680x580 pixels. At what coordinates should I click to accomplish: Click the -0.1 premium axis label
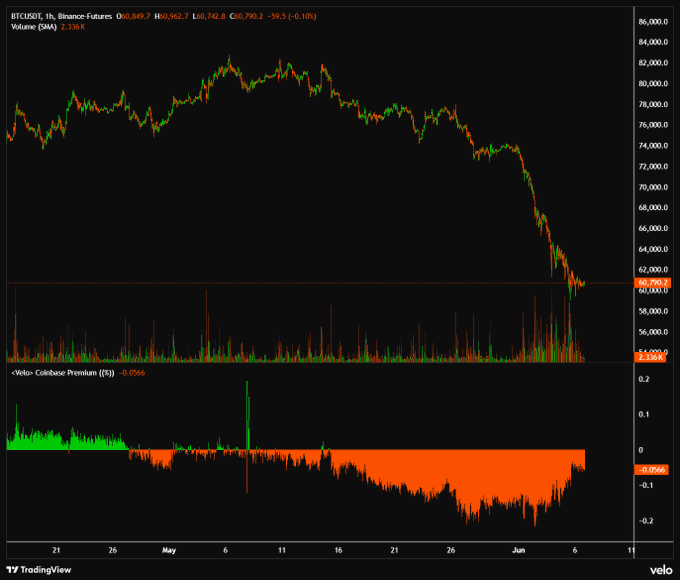pos(646,485)
